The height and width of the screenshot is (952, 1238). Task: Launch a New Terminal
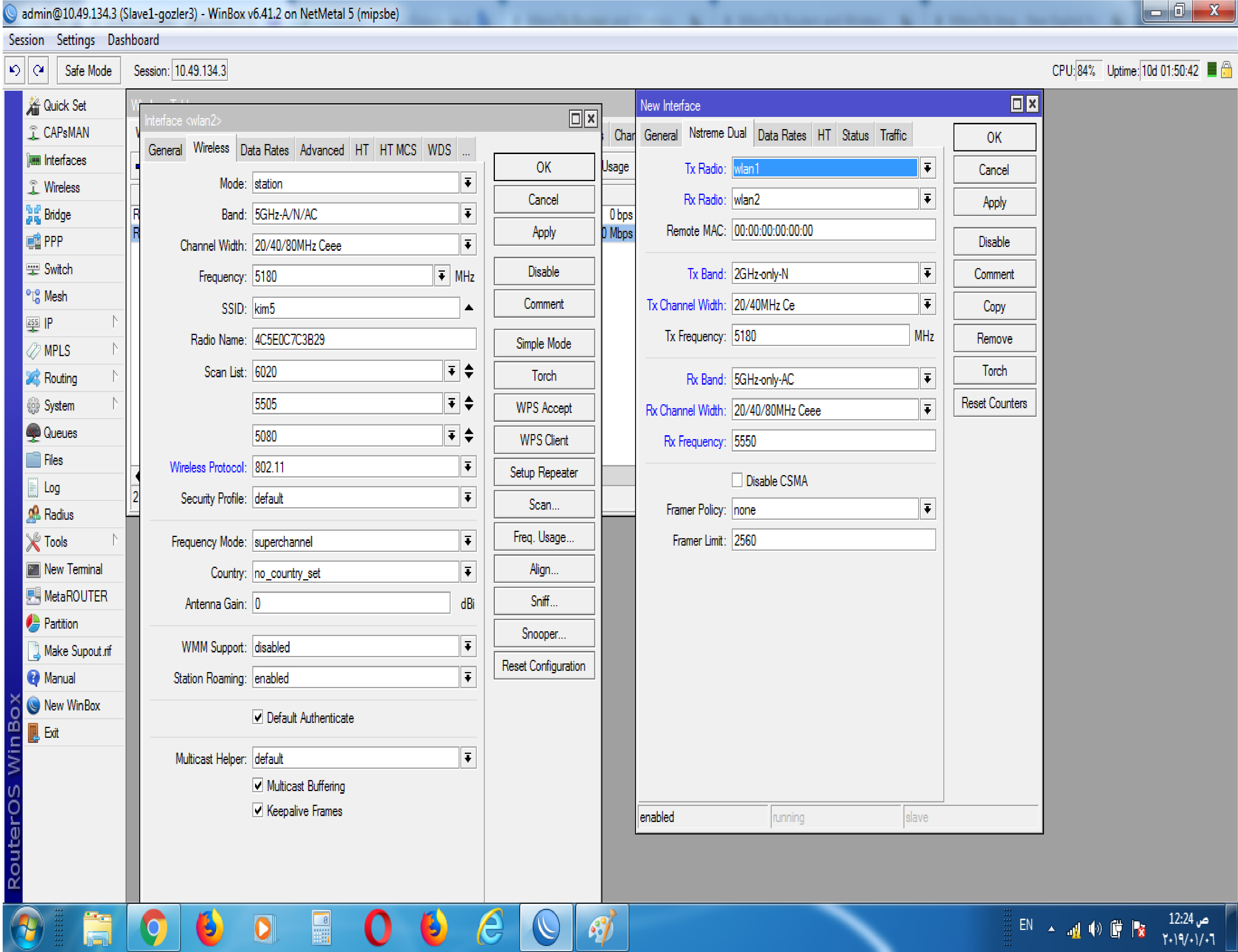[73, 569]
